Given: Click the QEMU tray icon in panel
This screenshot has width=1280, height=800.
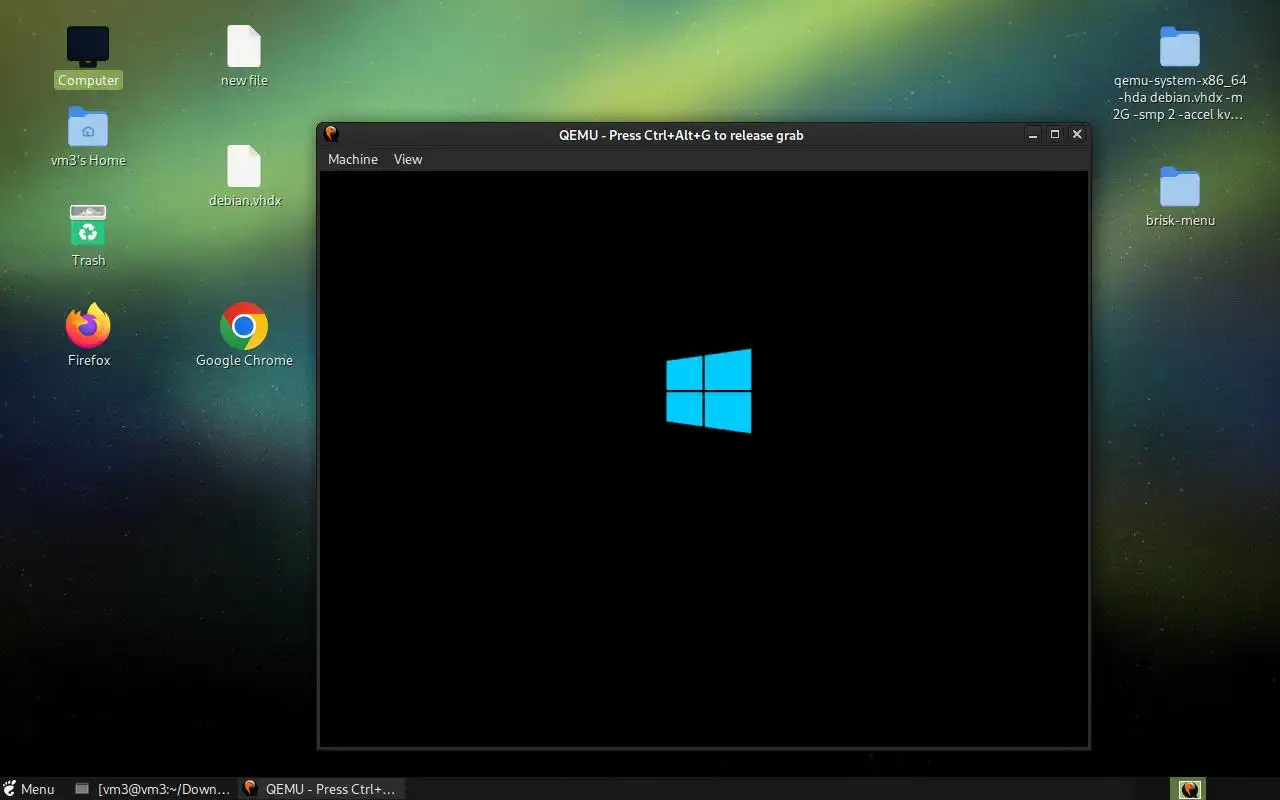Looking at the screenshot, I should pyautogui.click(x=1189, y=789).
